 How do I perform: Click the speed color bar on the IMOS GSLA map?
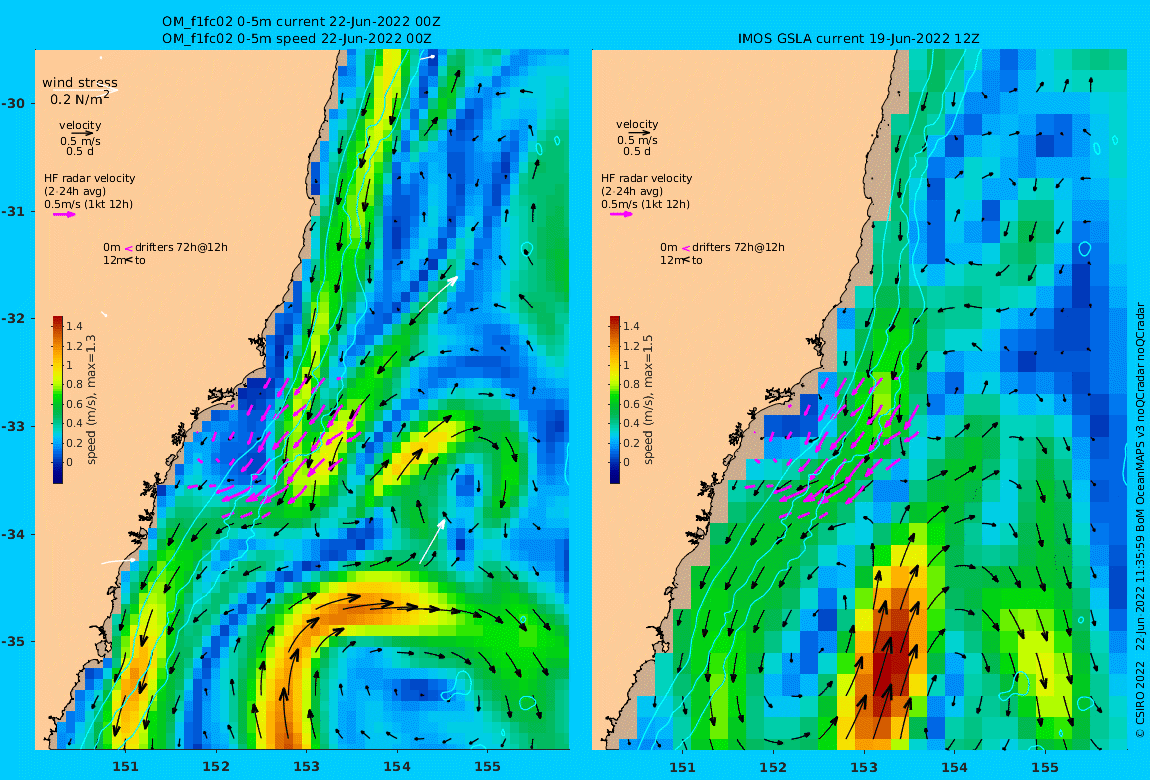[615, 400]
